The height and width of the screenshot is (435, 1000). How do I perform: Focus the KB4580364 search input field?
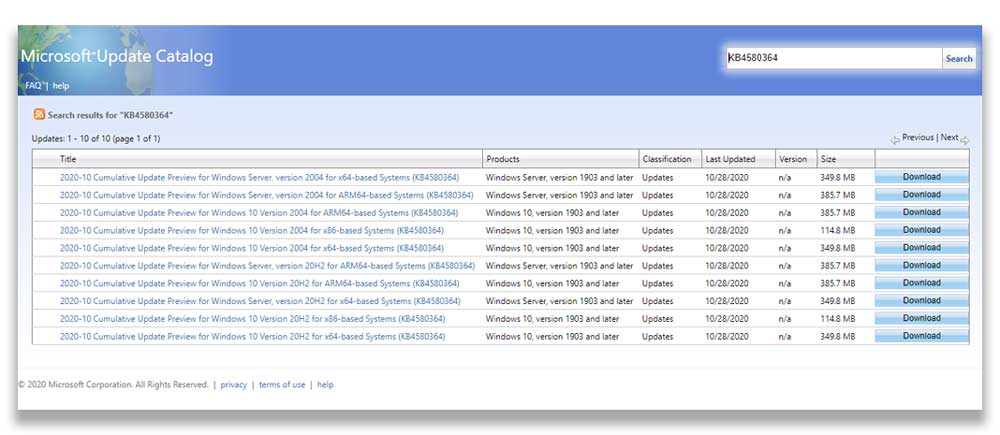tap(834, 58)
